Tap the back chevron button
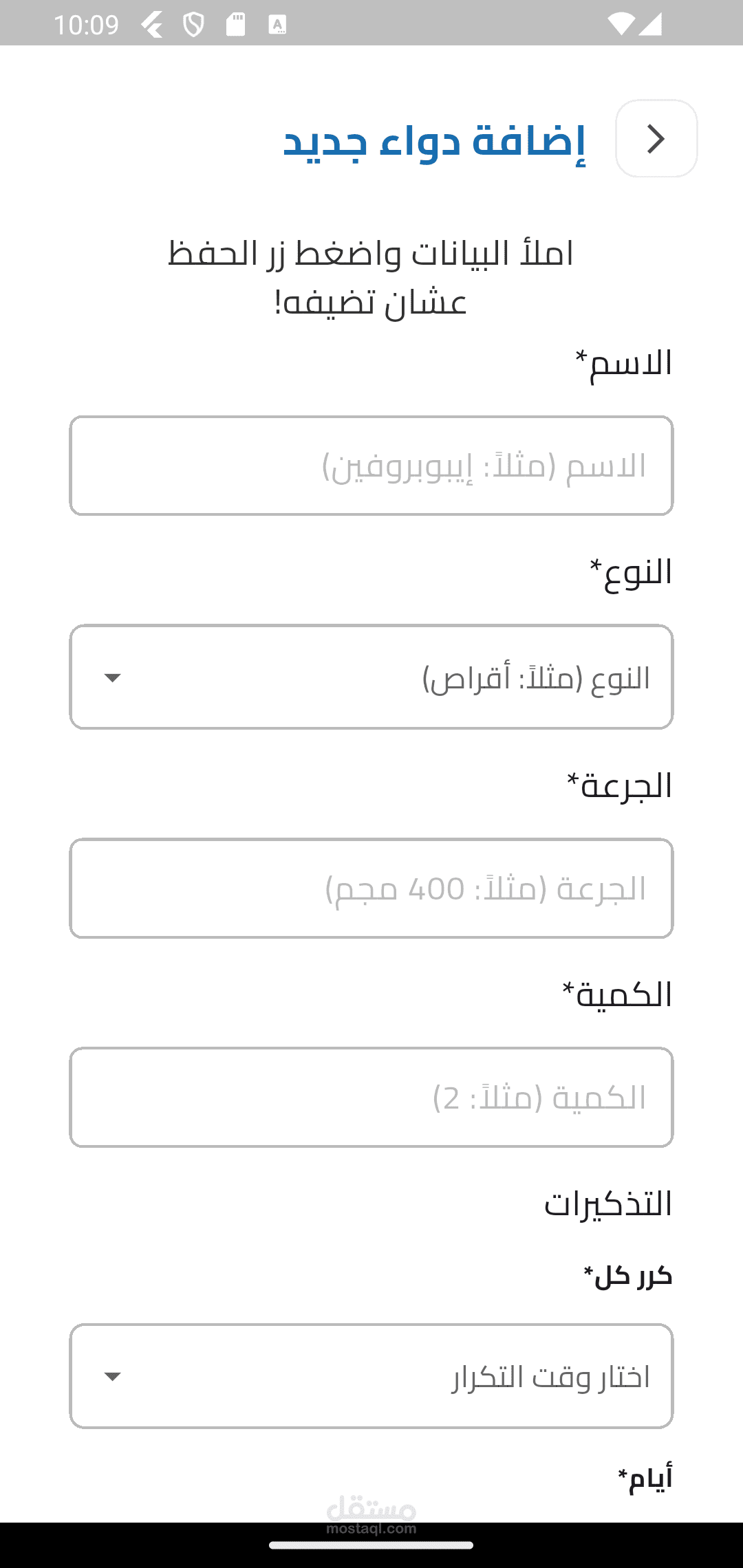The width and height of the screenshot is (743, 1568). (656, 139)
